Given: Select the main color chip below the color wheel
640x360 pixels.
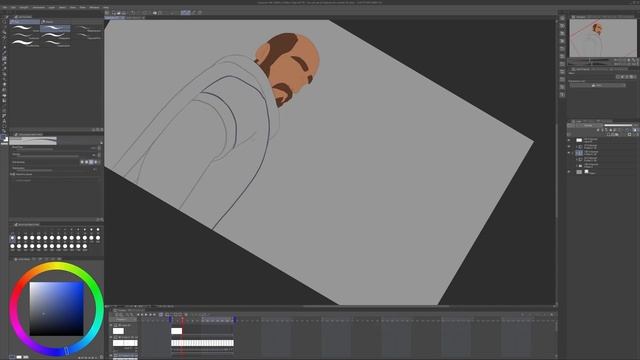Looking at the screenshot, I should coord(12,357).
